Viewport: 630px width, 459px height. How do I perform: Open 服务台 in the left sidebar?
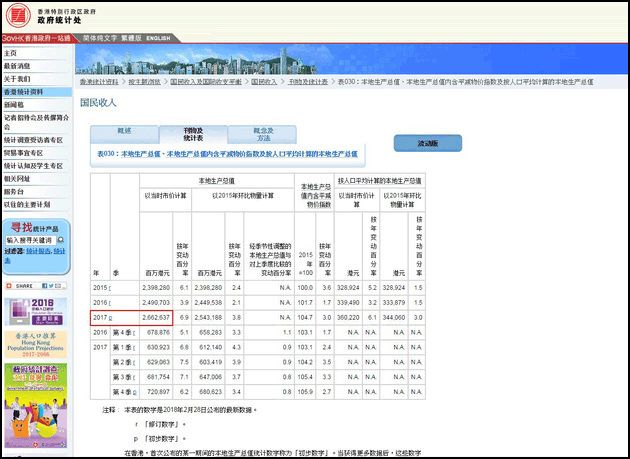tap(13, 191)
